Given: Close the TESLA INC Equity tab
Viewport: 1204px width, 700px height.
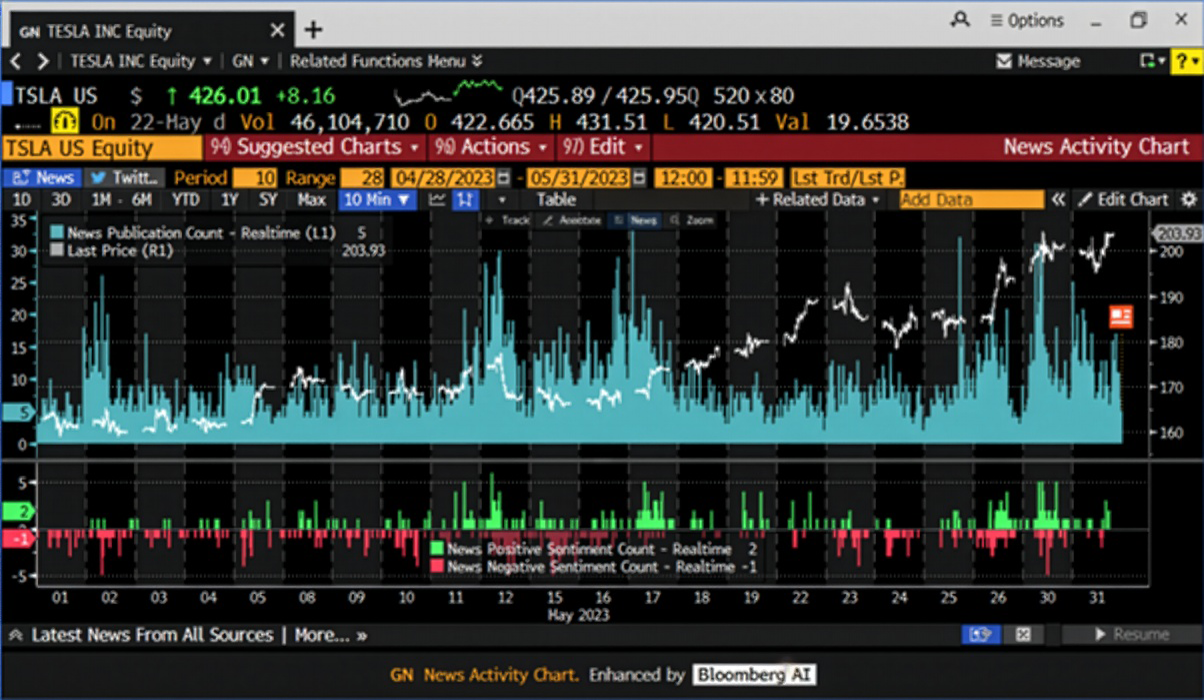Looking at the screenshot, I should coord(278,30).
